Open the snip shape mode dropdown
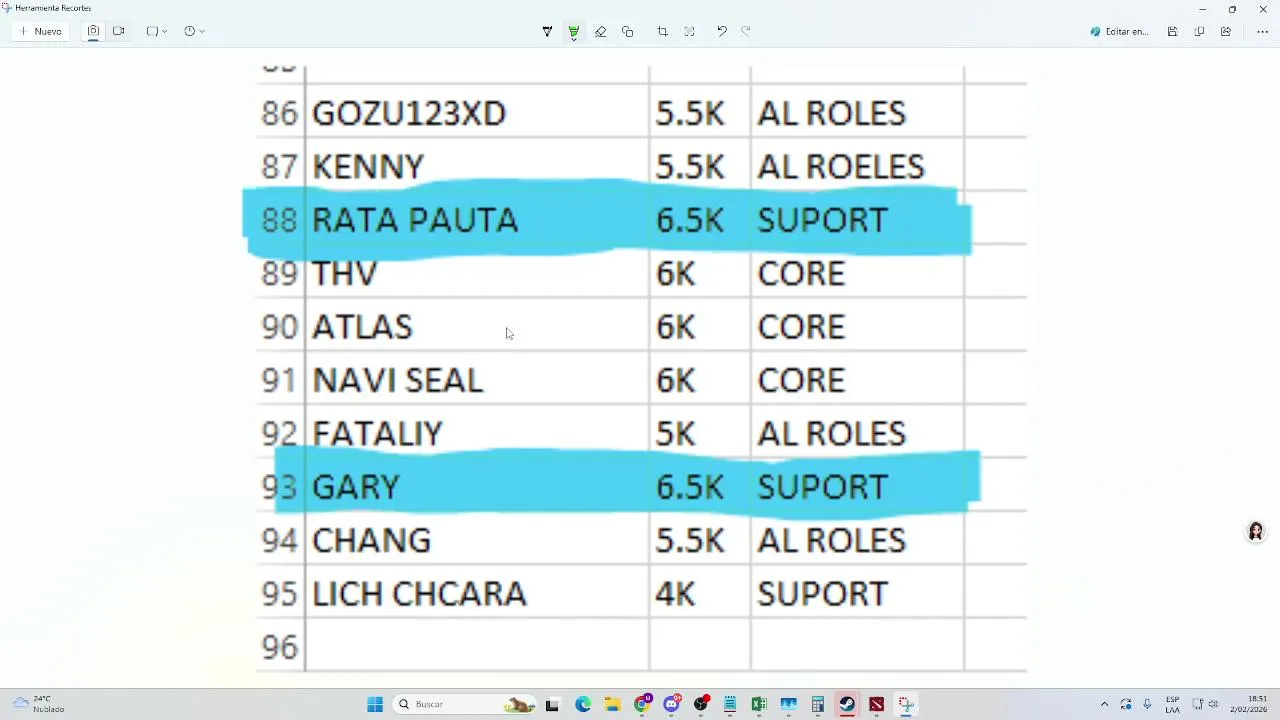 (x=157, y=32)
